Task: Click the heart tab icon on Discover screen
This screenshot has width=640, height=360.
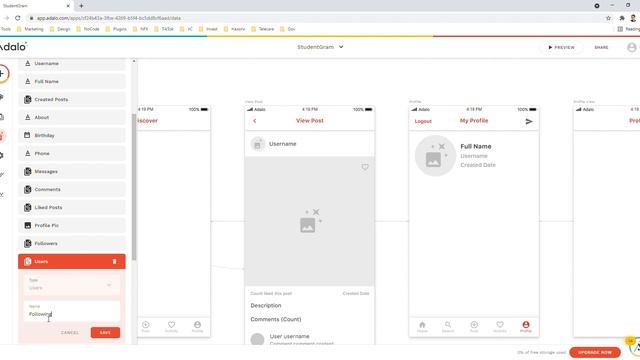Action: [171, 326]
